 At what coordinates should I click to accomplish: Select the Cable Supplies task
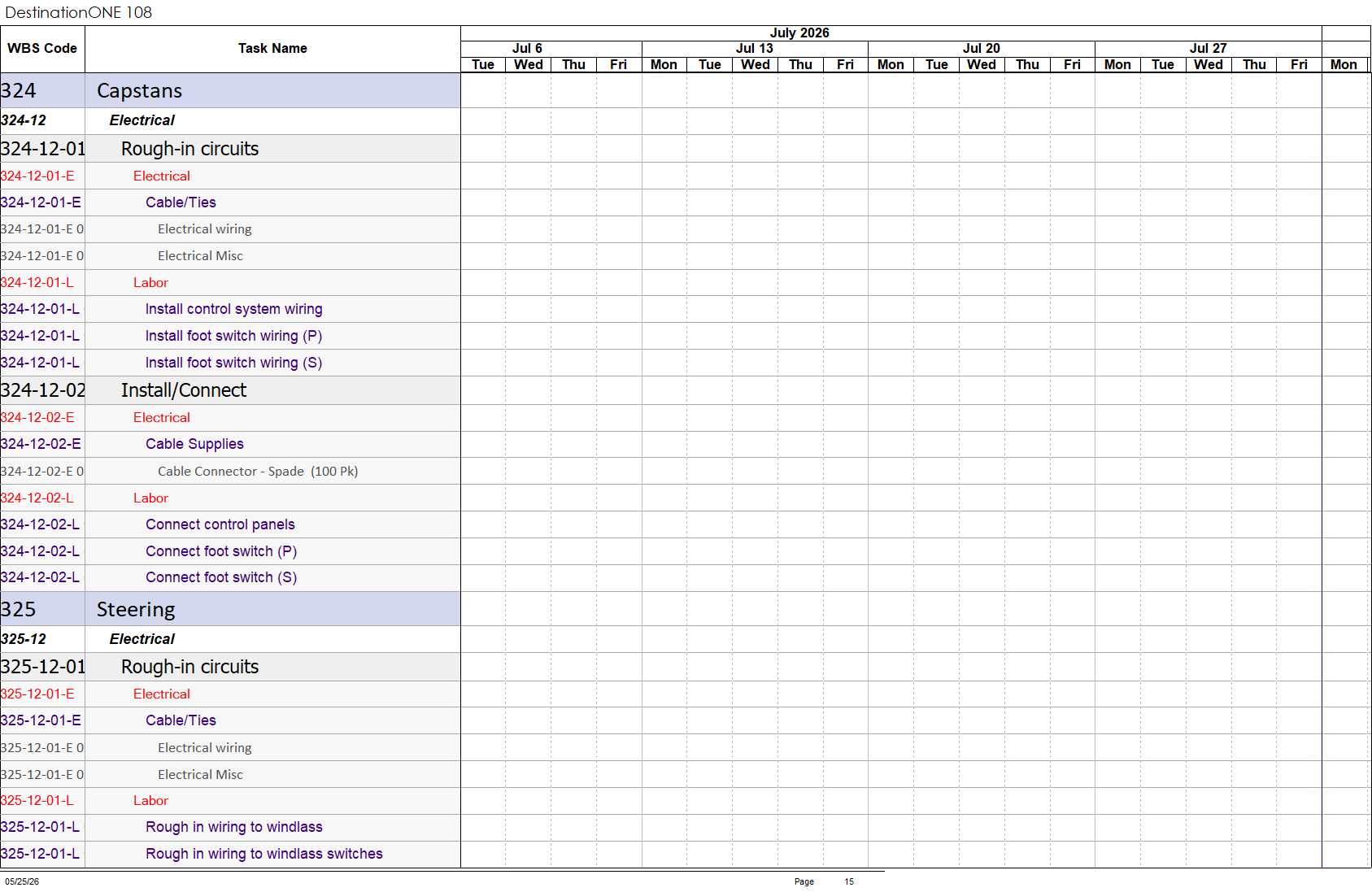pos(194,444)
